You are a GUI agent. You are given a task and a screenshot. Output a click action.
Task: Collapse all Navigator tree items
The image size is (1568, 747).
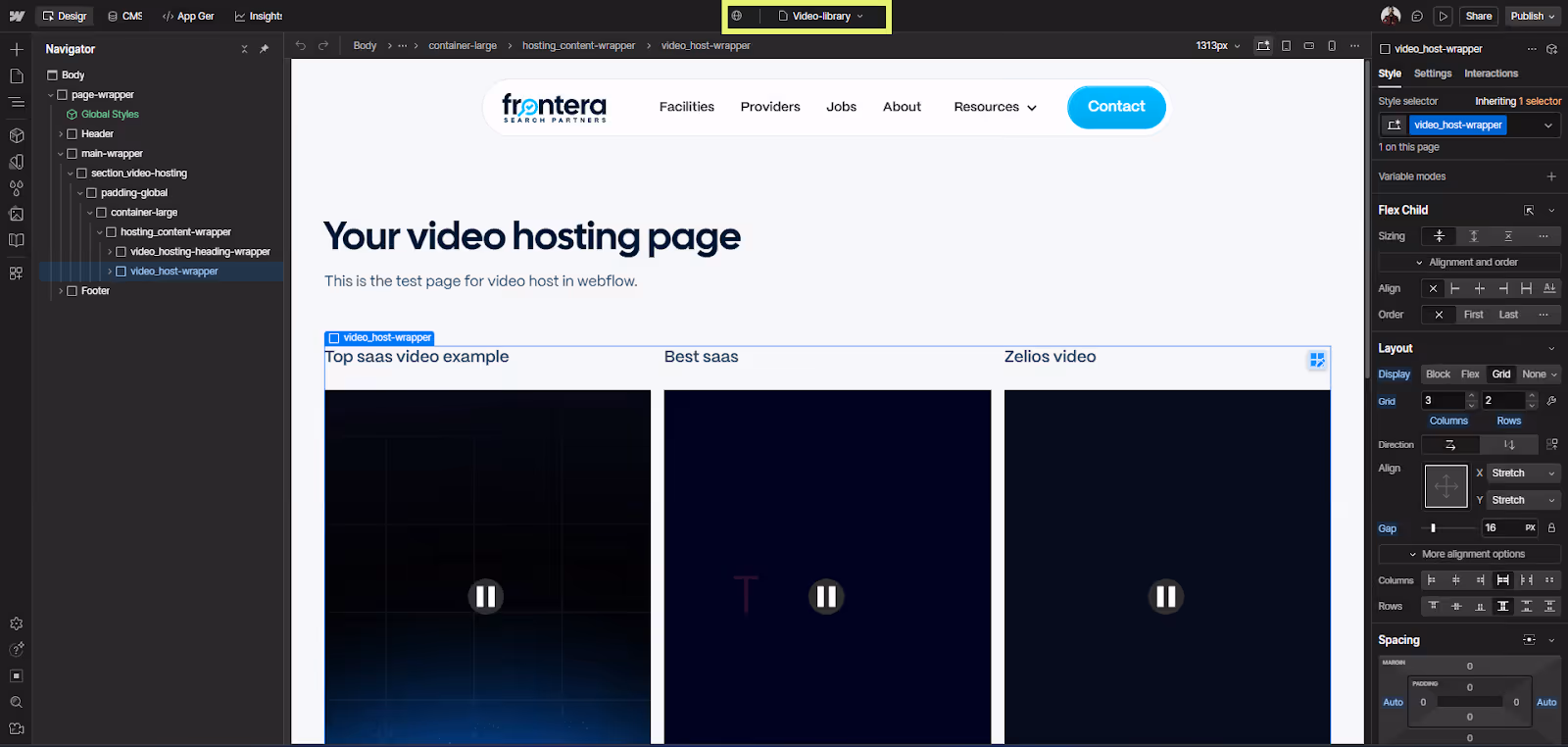(x=244, y=49)
